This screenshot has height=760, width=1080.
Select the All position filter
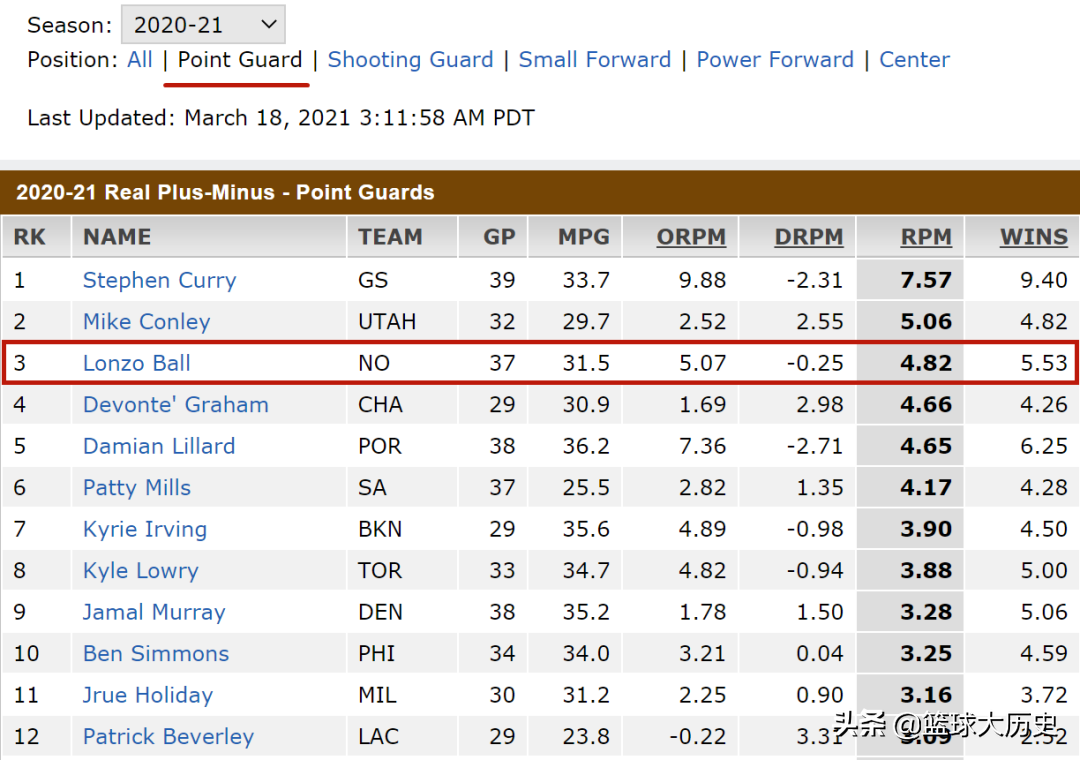point(140,60)
